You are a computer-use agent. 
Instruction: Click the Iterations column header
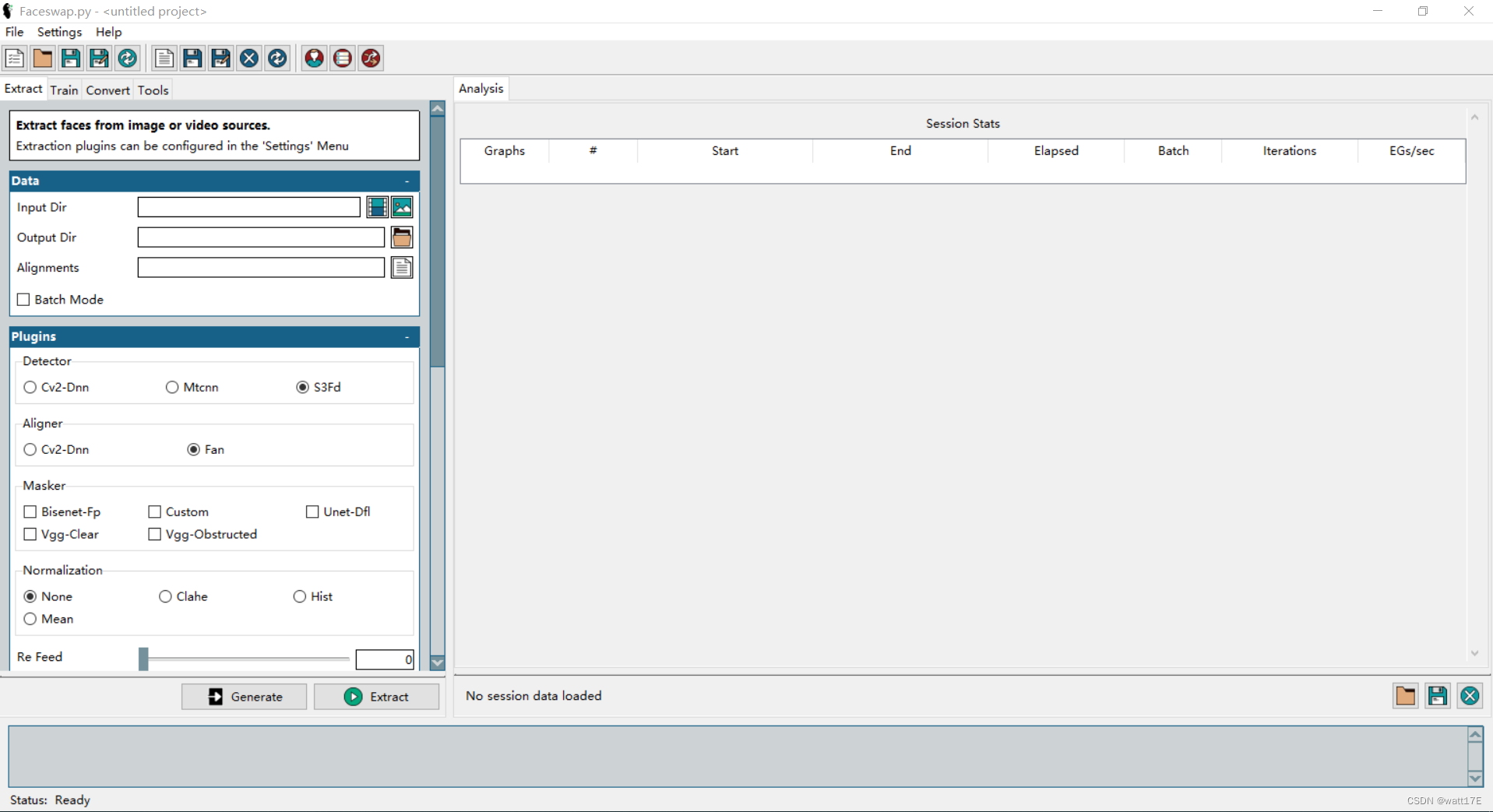1290,151
